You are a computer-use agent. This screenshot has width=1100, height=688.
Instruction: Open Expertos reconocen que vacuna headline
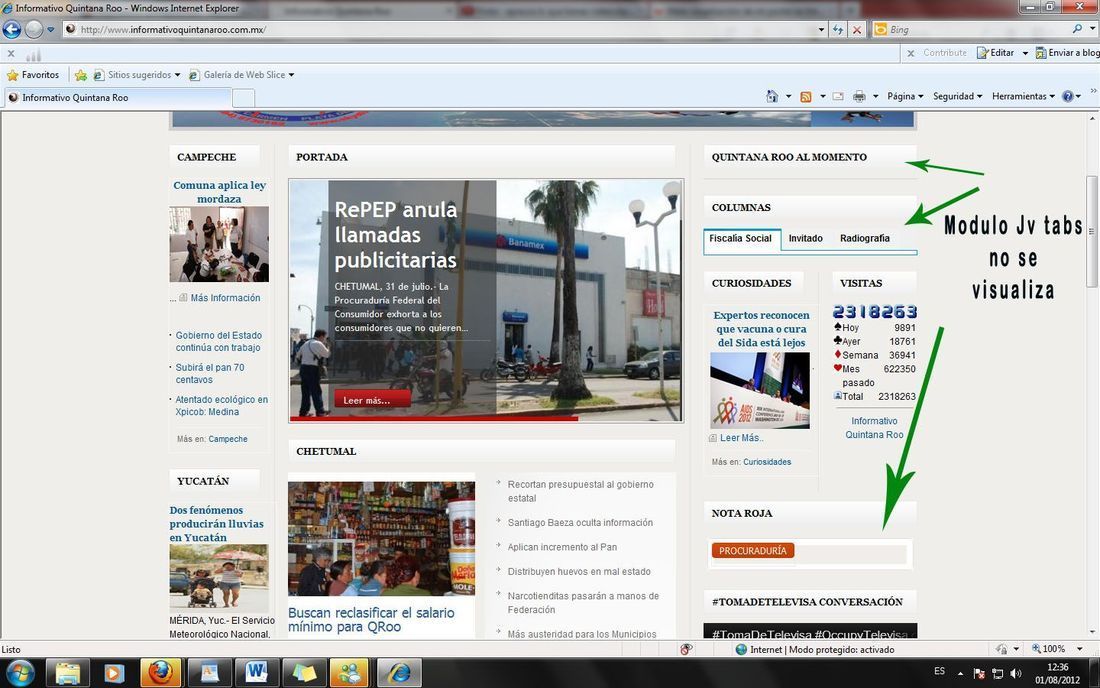761,329
